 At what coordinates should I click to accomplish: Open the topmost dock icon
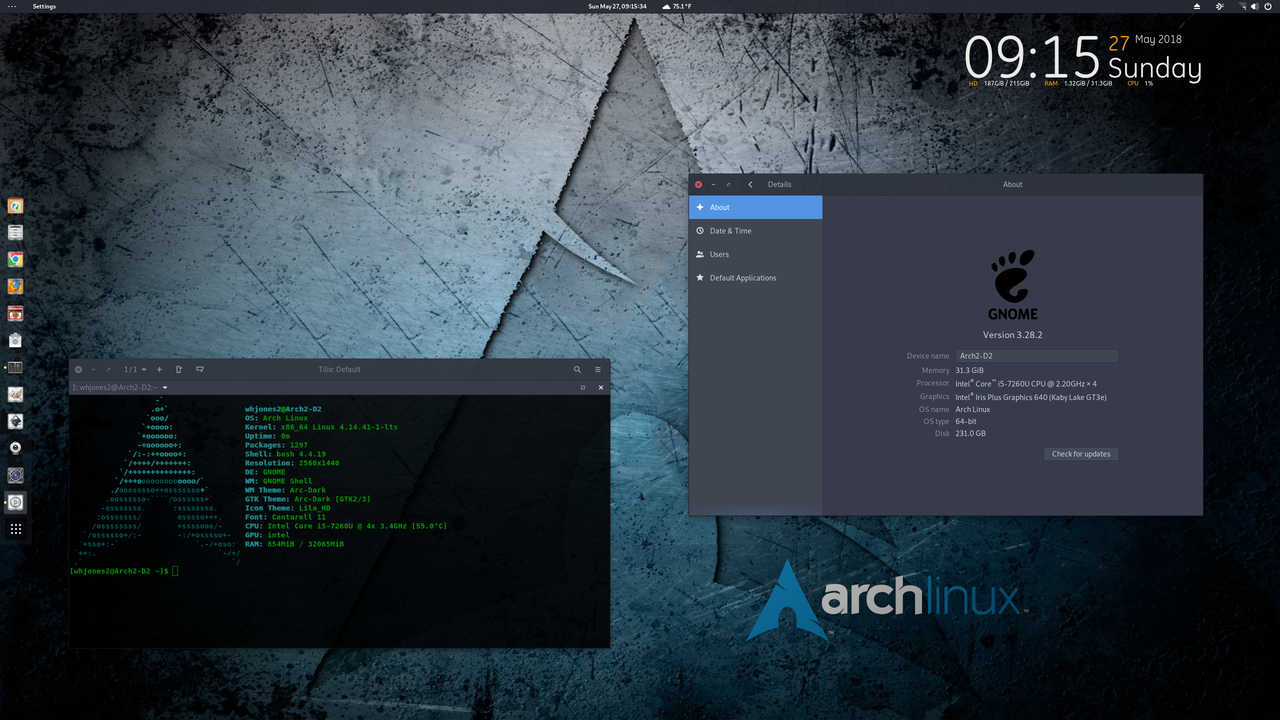(x=15, y=206)
